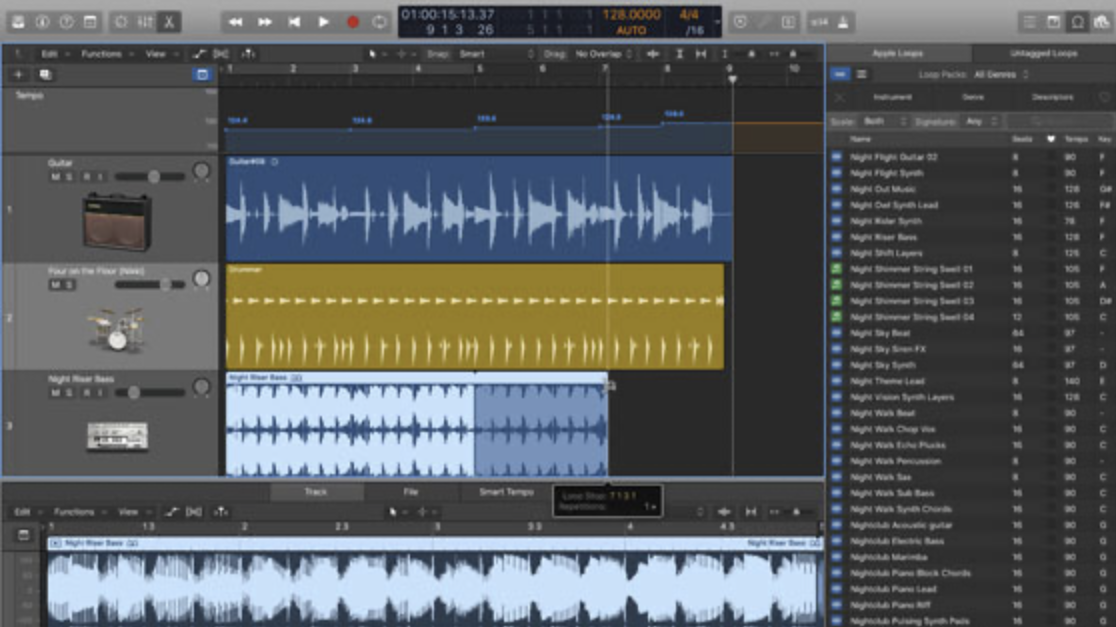The height and width of the screenshot is (627, 1116).
Task: Open List Editors in the control bar
Action: [1029, 22]
